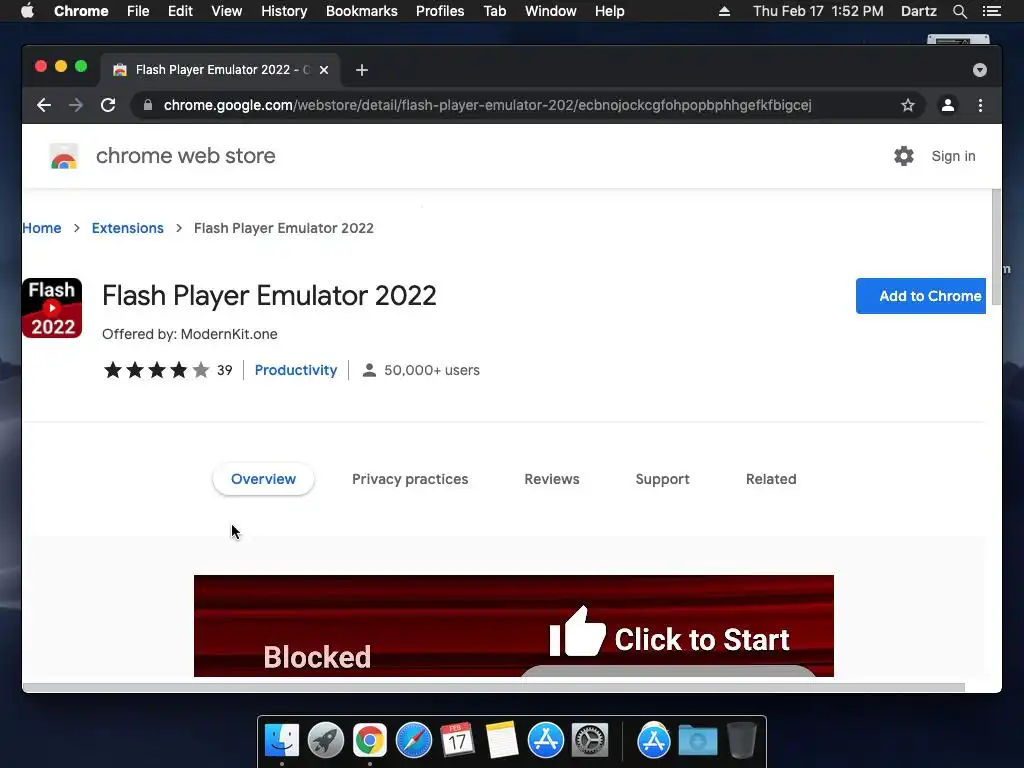Screen dimensions: 1024x768
Task: Click Sign in on web store
Action: (953, 156)
